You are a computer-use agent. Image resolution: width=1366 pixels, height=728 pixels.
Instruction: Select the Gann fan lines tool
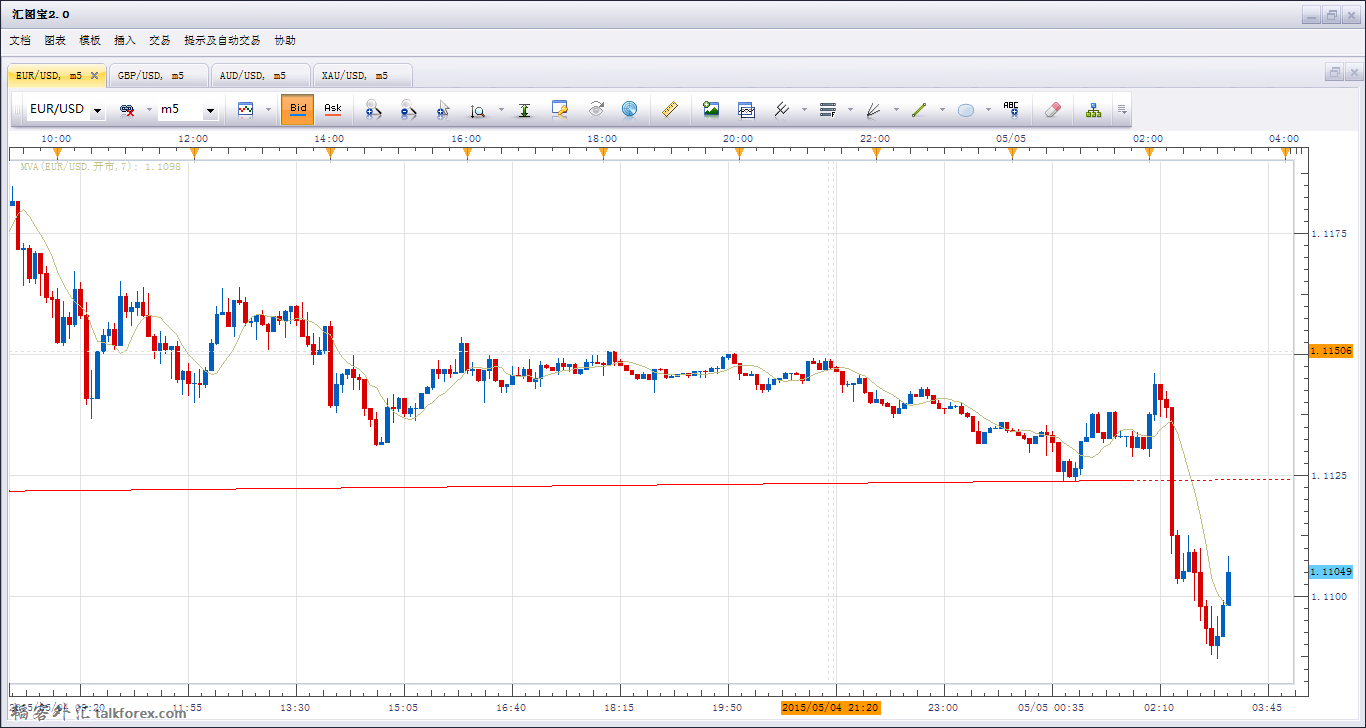873,110
